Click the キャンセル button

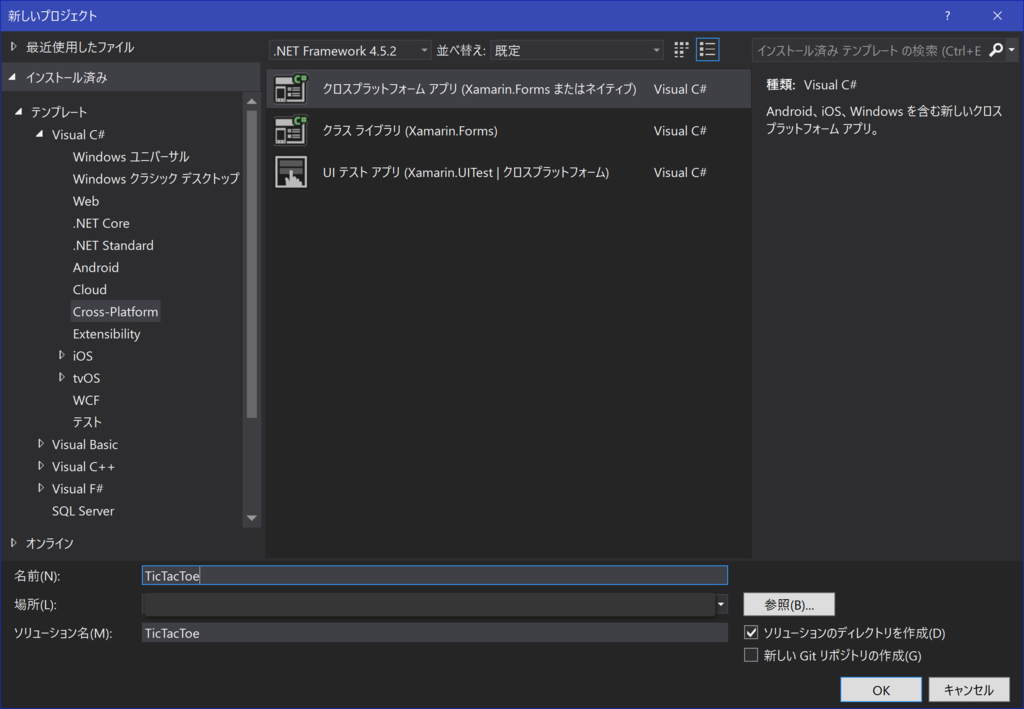click(968, 690)
